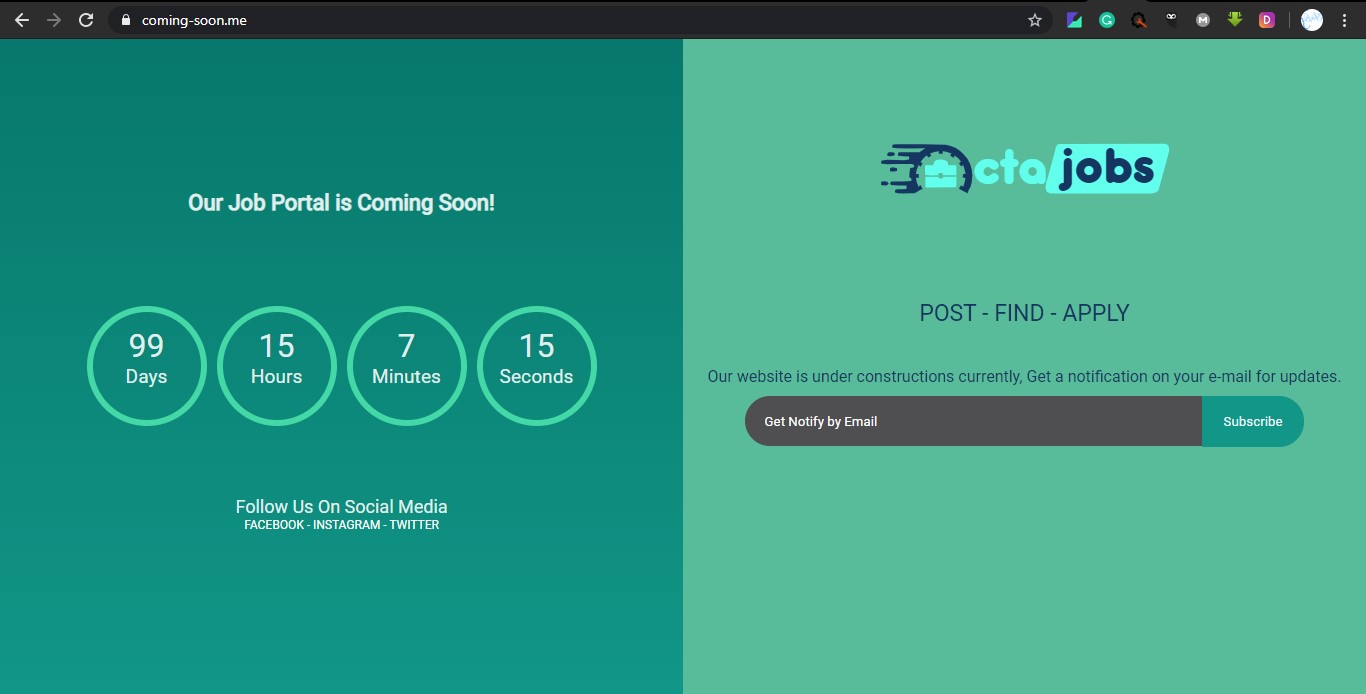Screen dimensions: 1366x694
Task: Click the 99 Days countdown circle
Action: point(146,366)
